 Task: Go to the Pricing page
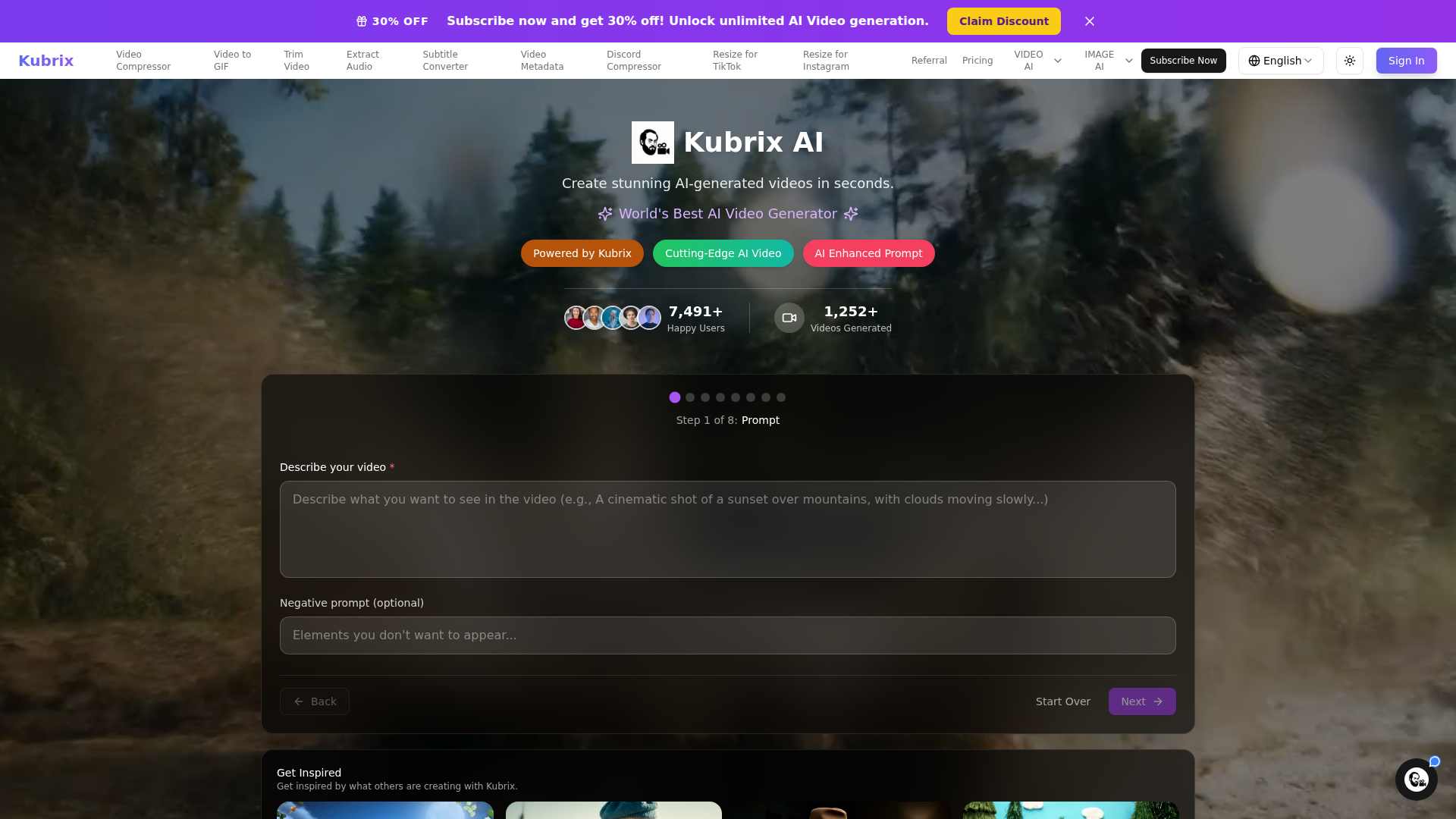[x=977, y=61]
